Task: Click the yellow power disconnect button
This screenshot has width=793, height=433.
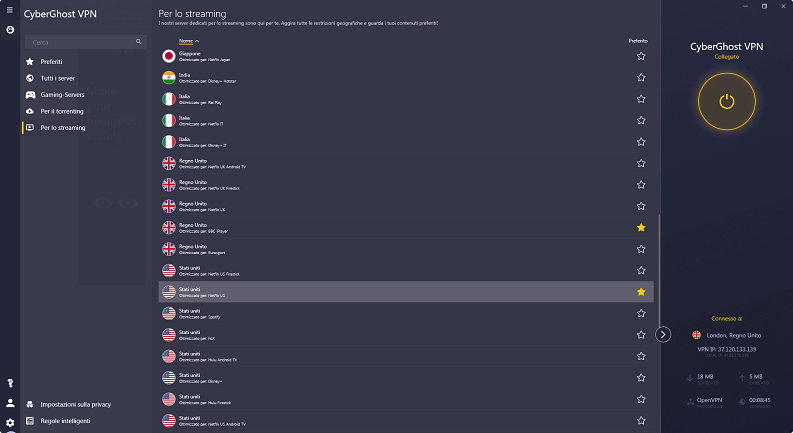Action: pos(727,102)
